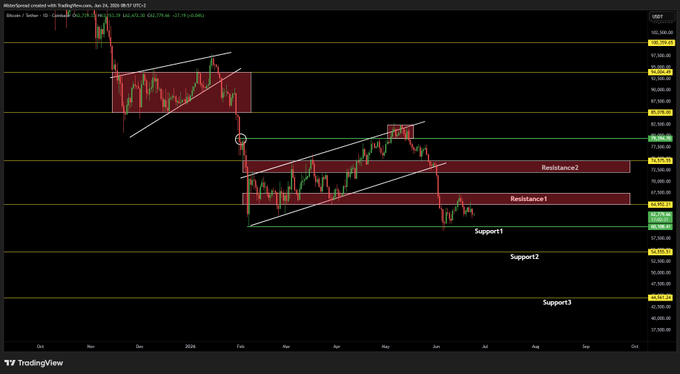Click the Support2 text label

(524, 257)
